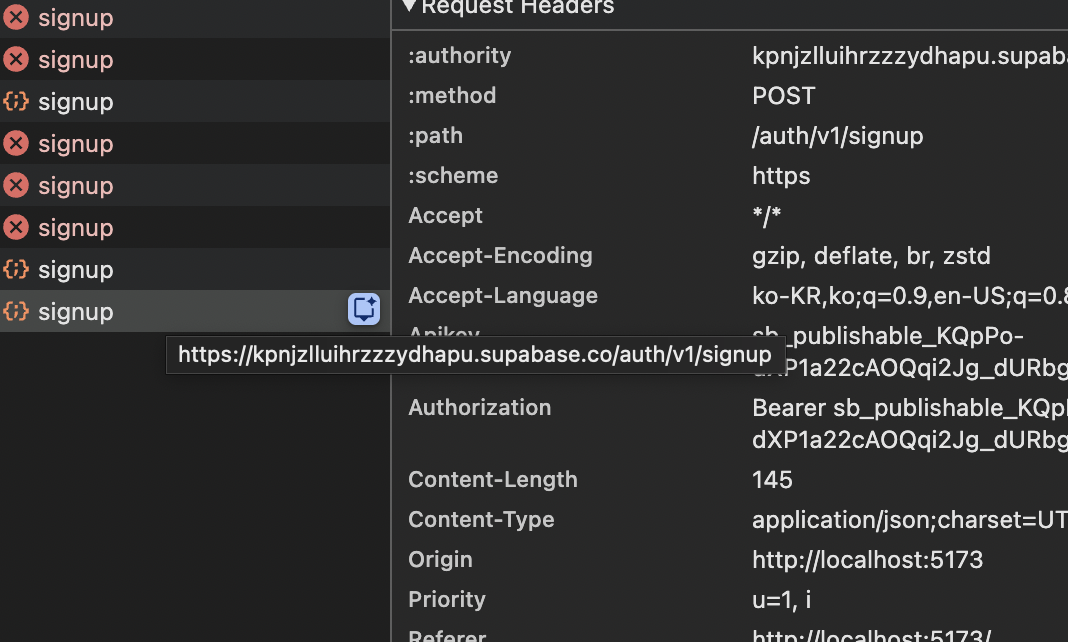Image resolution: width=1068 pixels, height=642 pixels.
Task: Click the Origin value http://localhost:5173
Action: (x=867, y=560)
